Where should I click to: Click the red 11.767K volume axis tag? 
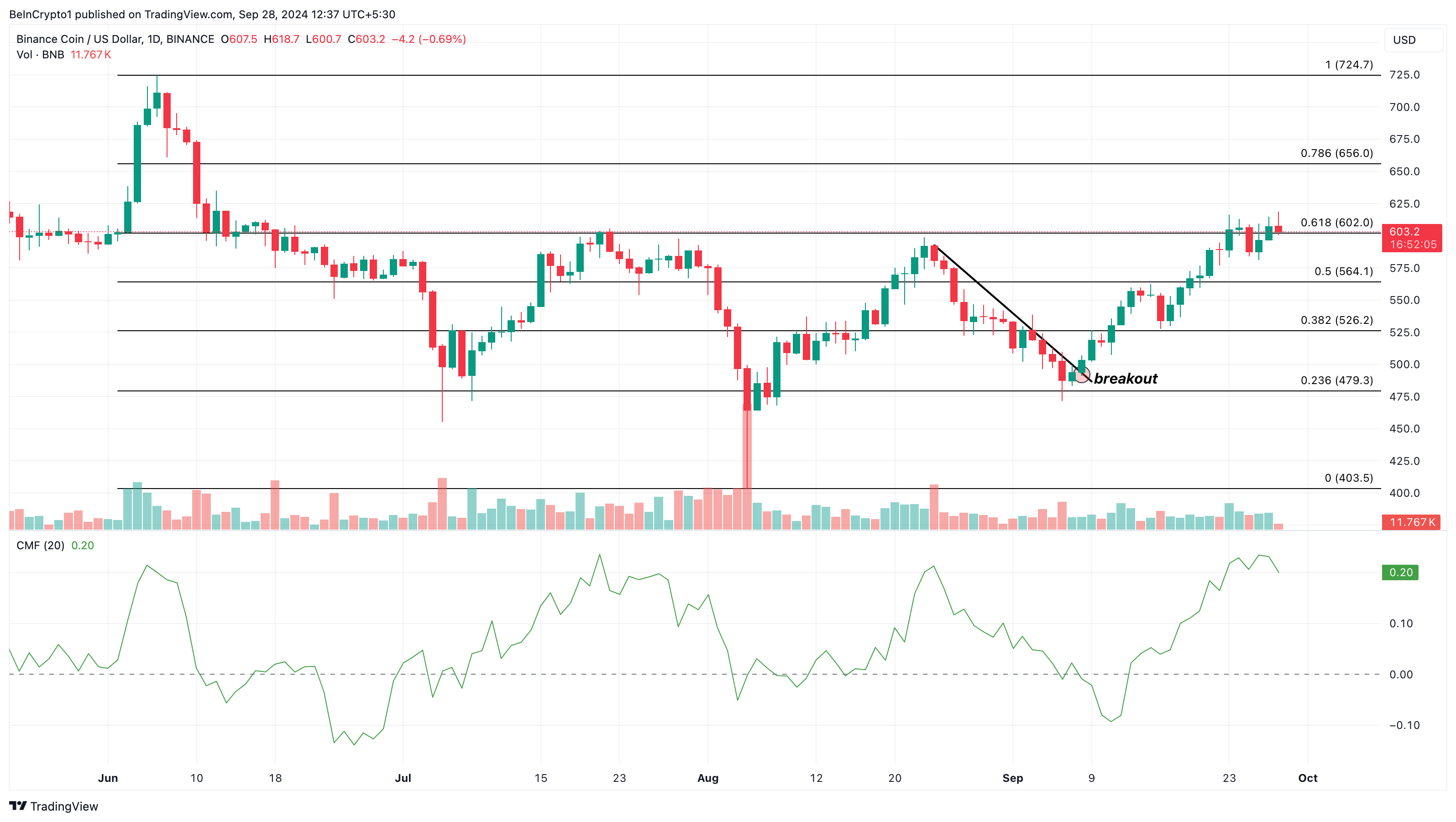click(1411, 522)
